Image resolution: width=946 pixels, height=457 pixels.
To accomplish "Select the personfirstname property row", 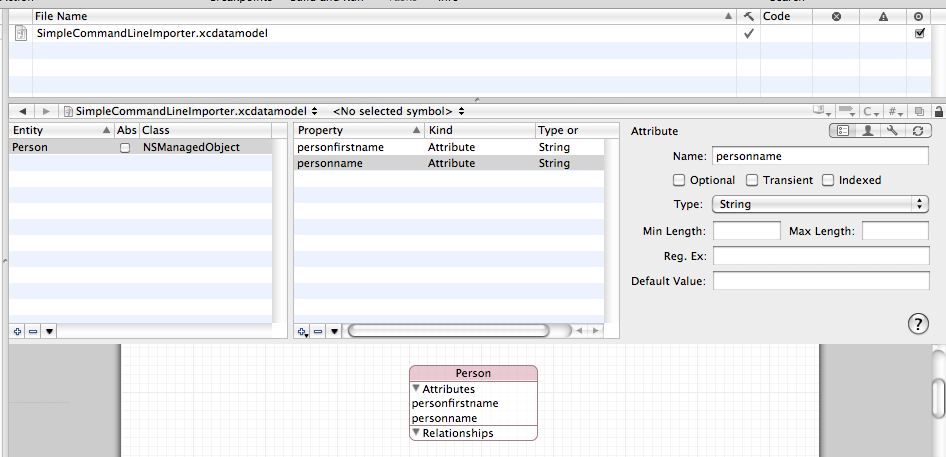I will tap(356, 147).
